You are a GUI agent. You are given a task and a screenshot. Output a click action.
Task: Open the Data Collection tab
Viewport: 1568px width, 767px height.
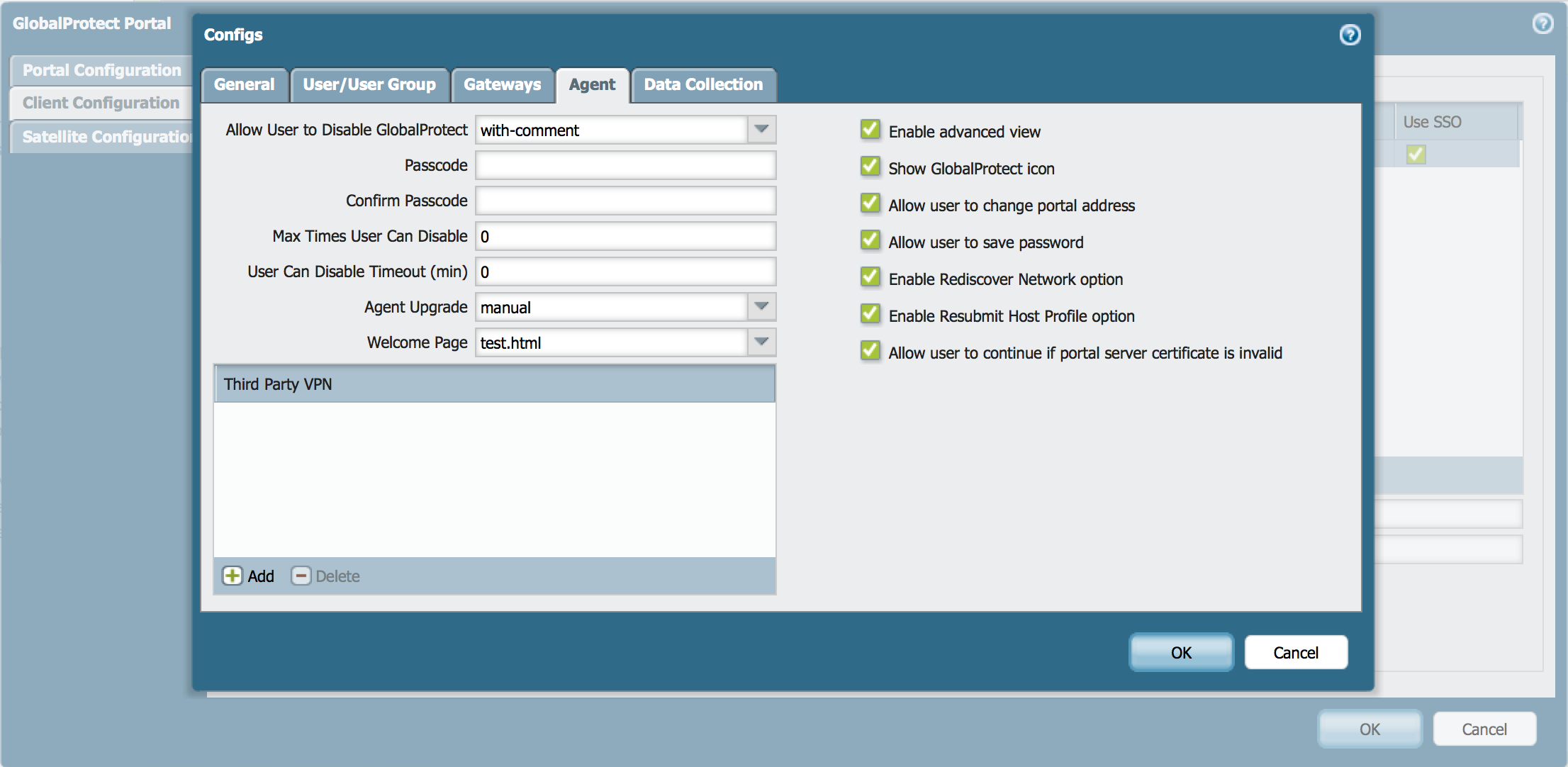click(x=702, y=84)
